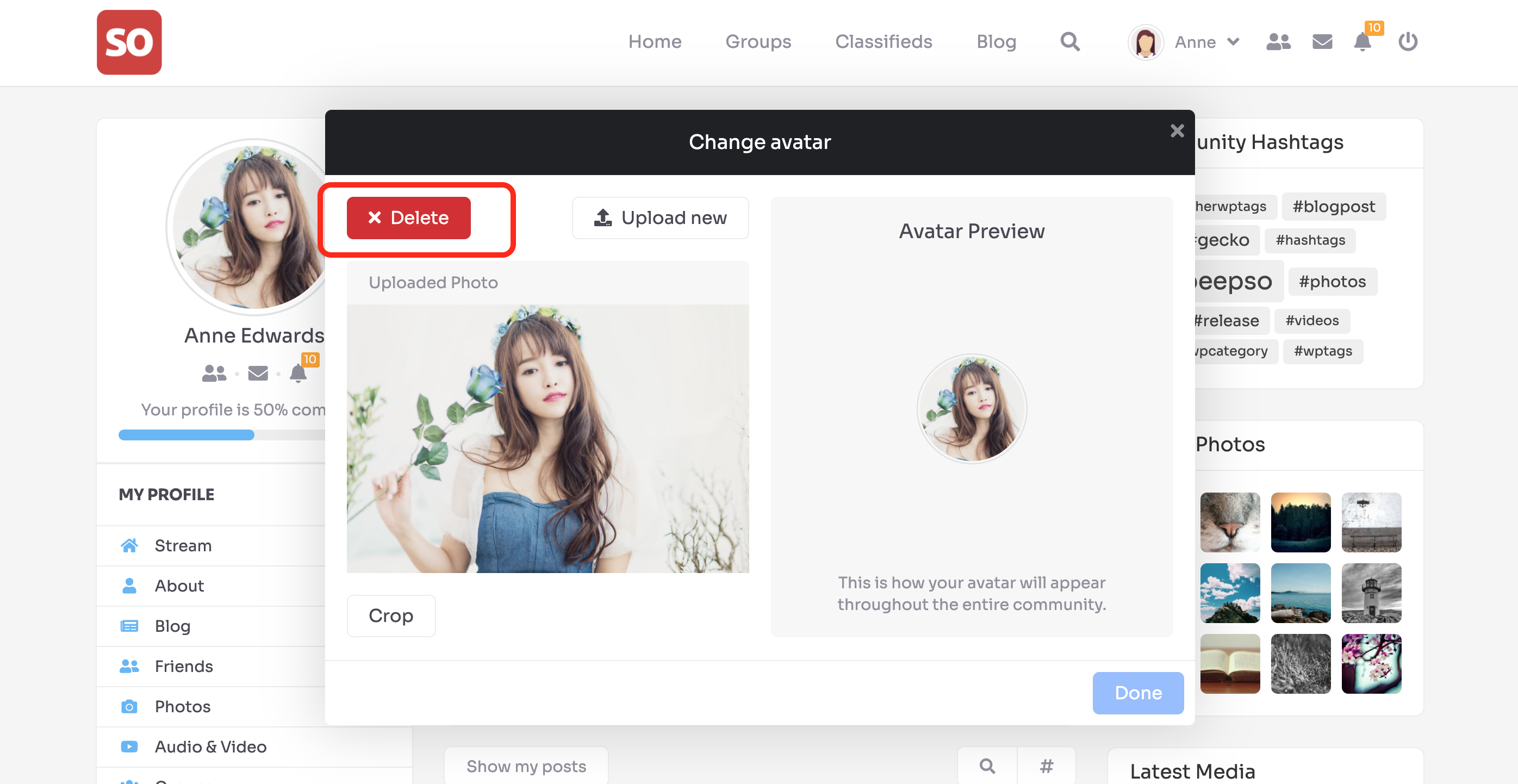Delete the current avatar
This screenshot has width=1518, height=784.
point(408,217)
